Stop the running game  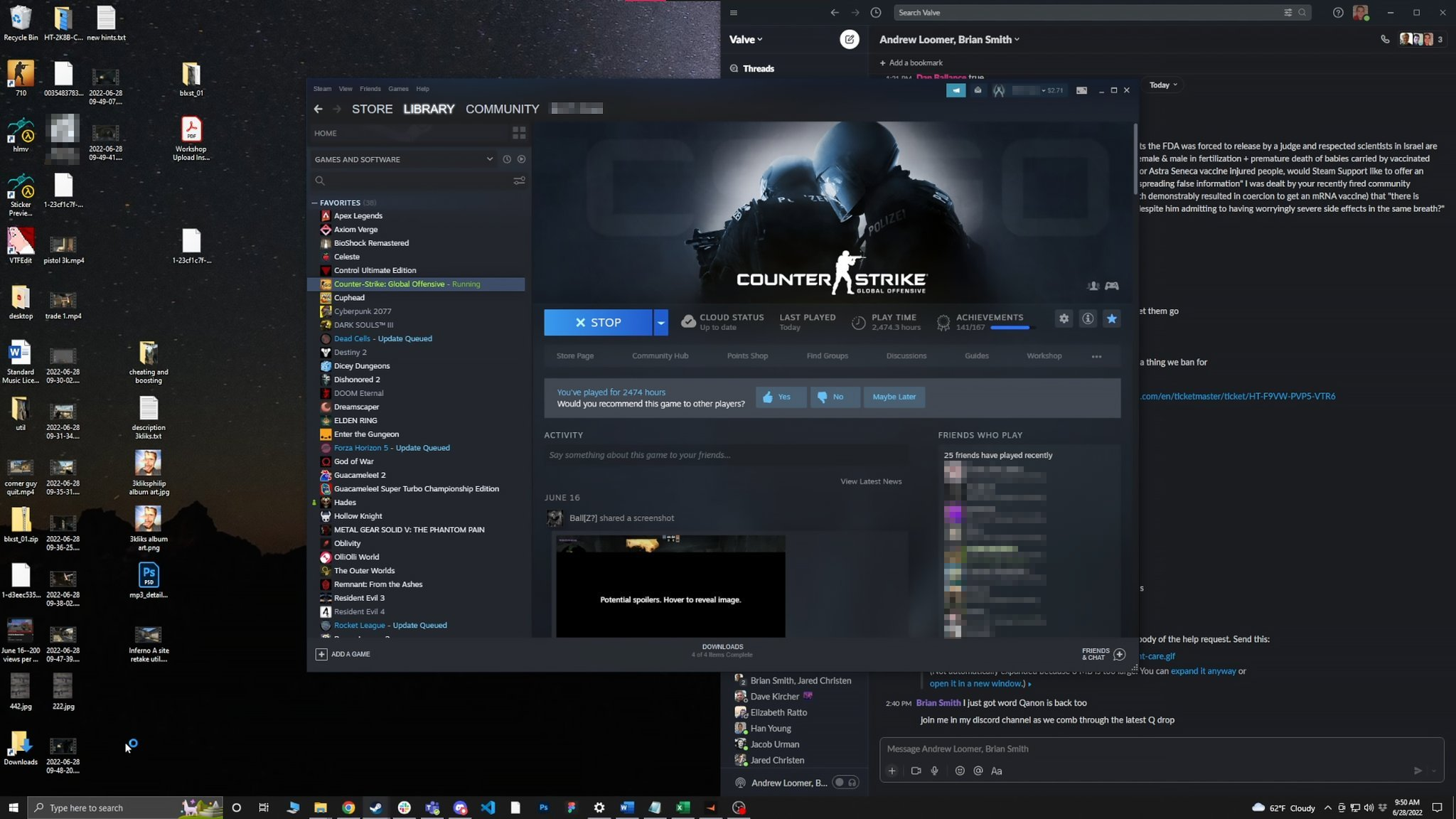point(598,323)
